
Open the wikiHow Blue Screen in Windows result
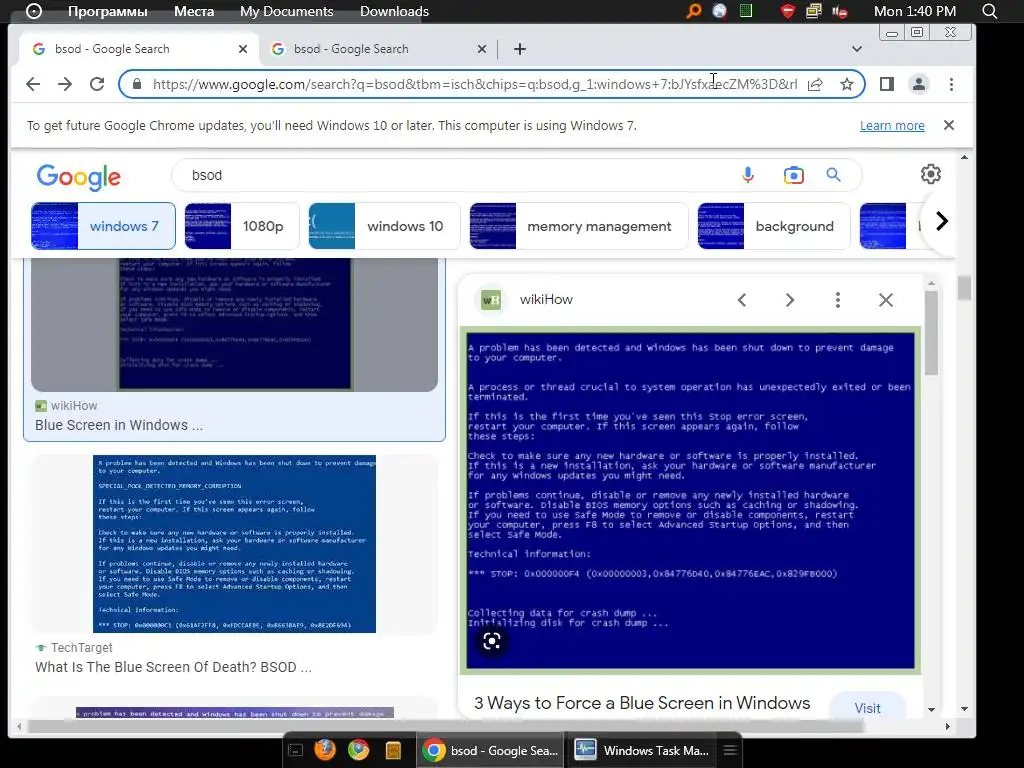click(119, 425)
